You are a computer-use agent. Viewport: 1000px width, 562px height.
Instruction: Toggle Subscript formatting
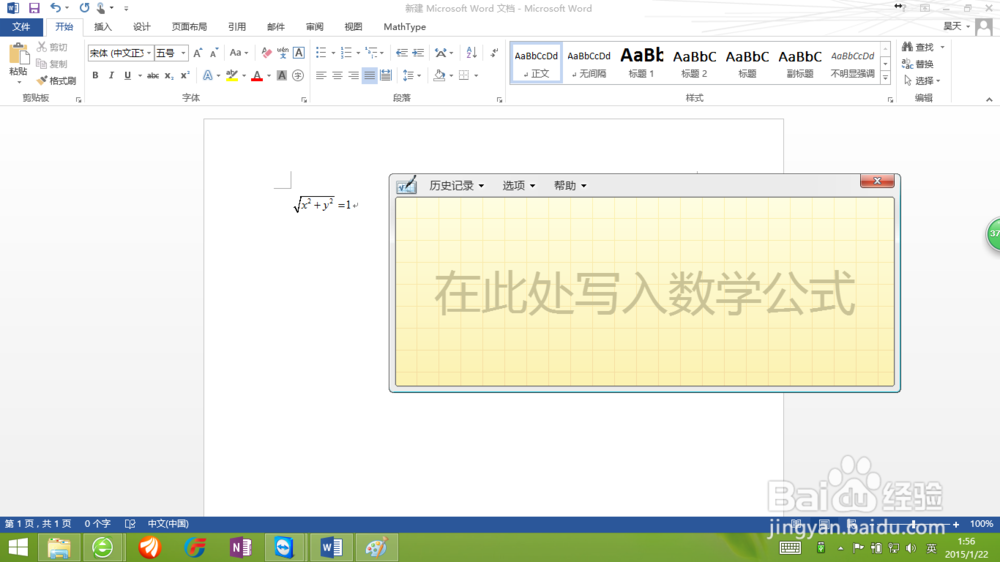[168, 75]
